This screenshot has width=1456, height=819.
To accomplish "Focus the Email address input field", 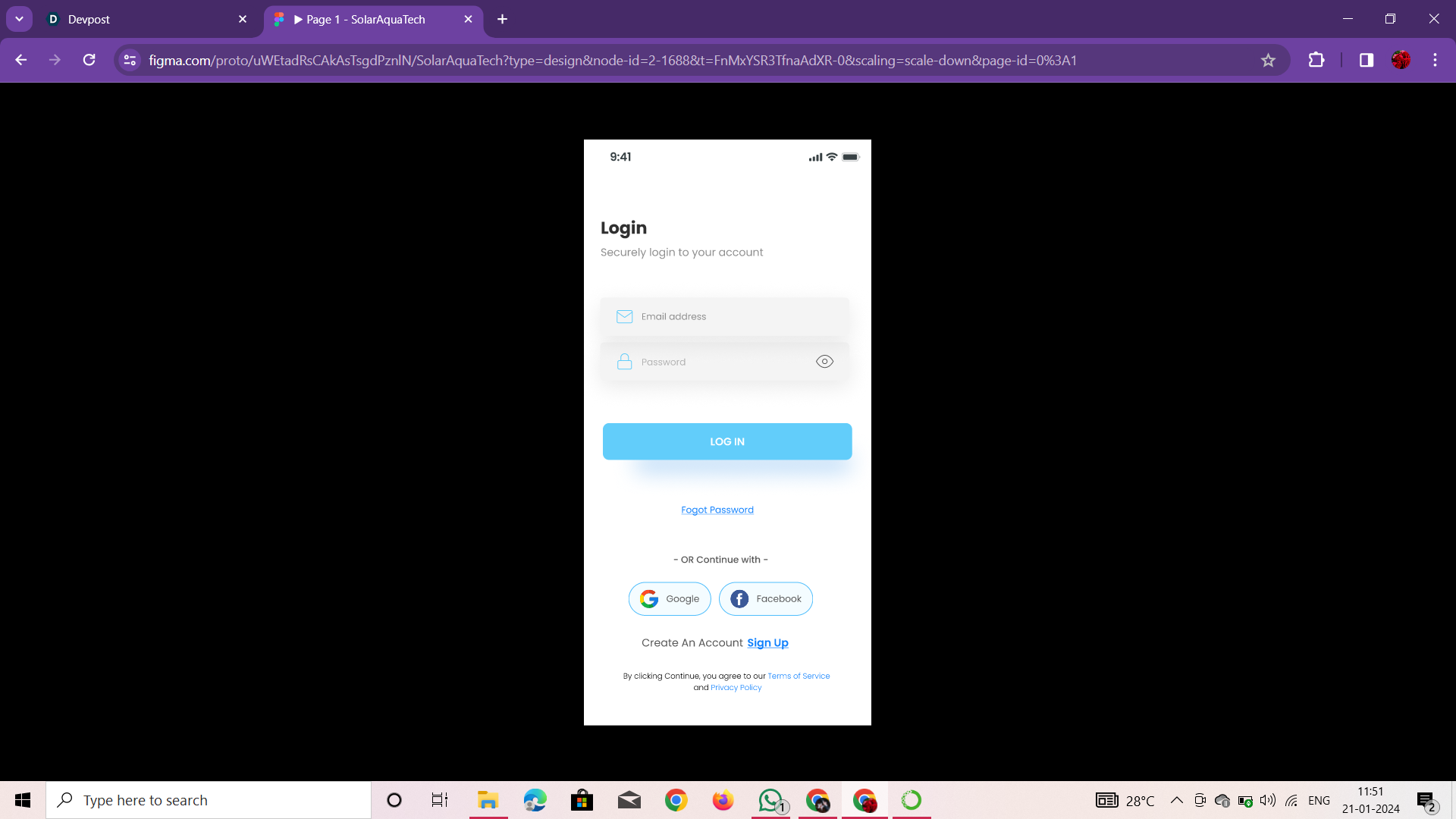I will (x=736, y=316).
